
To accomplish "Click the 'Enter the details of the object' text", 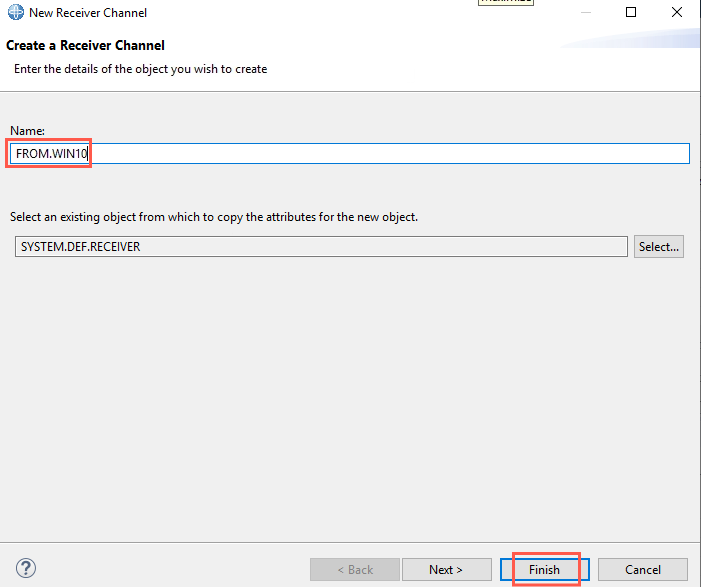I will point(140,69).
